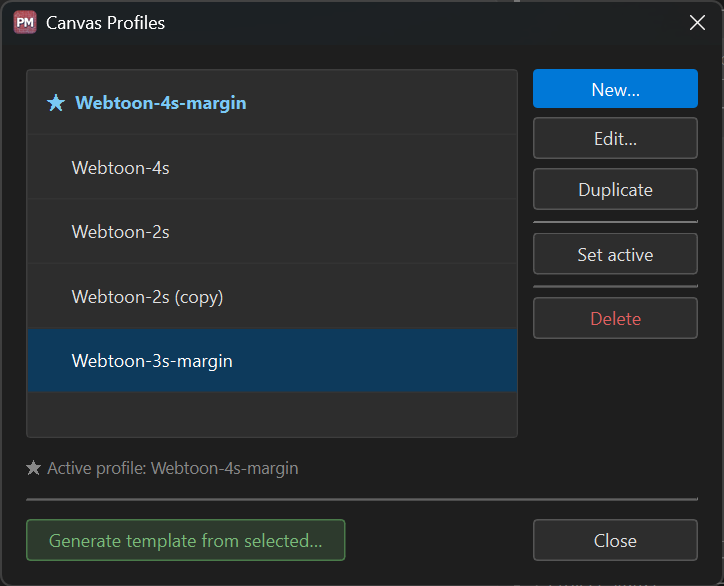Select the Webtoon-2s (copy) profile
Viewport: 724px width, 586px height.
pyautogui.click(x=272, y=296)
